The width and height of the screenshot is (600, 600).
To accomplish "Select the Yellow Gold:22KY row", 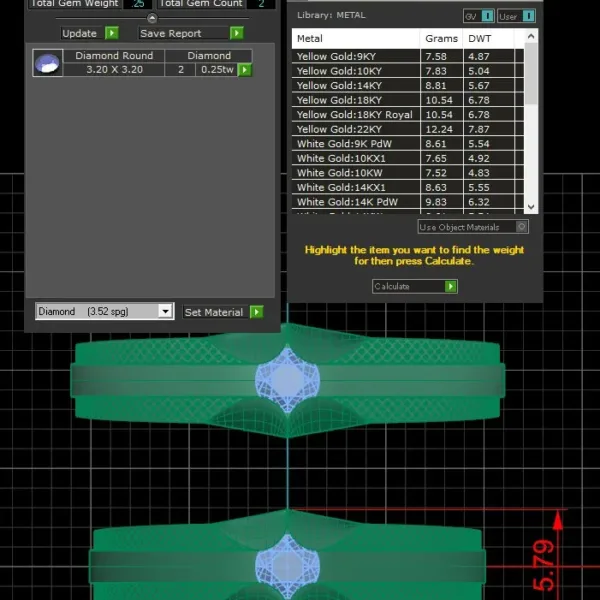I will (x=408, y=129).
